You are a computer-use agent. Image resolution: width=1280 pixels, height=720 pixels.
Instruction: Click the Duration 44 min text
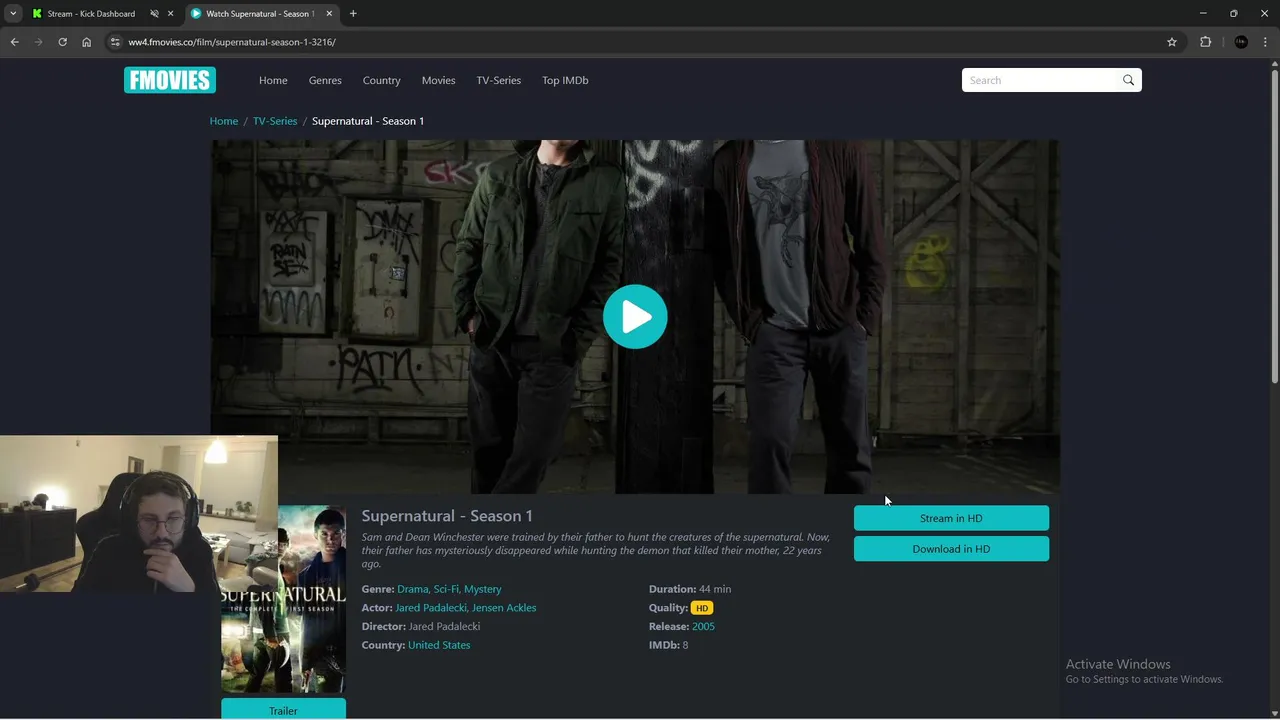click(690, 589)
